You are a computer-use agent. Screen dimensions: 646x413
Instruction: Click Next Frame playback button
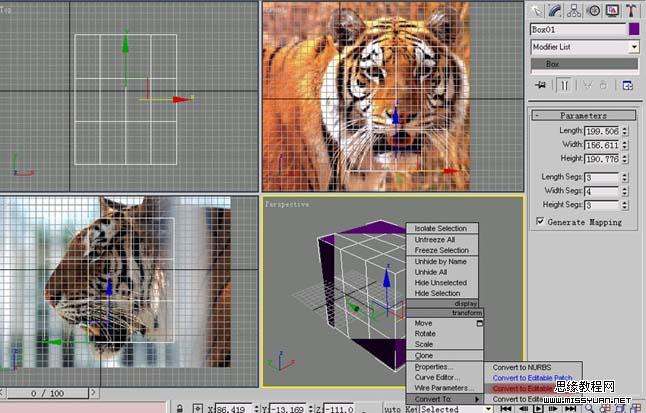[x=553, y=408]
